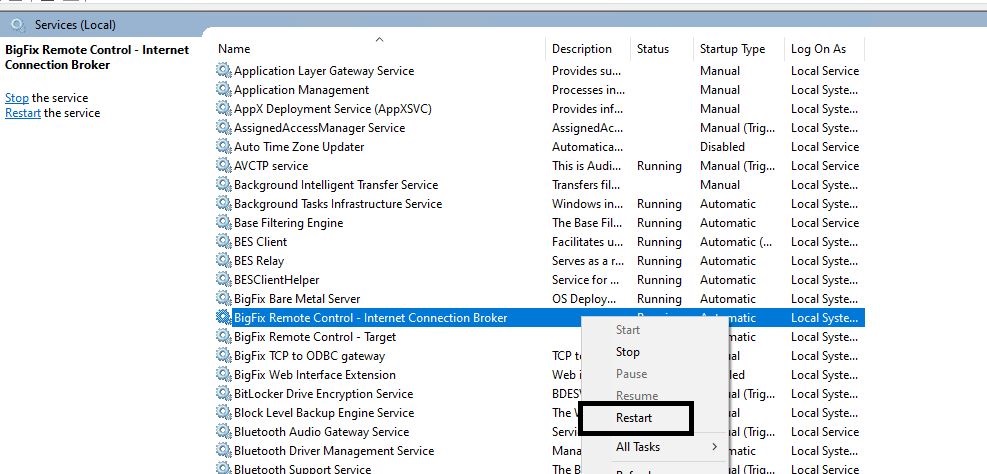Toggle sort arrow above Name column
The height and width of the screenshot is (474, 987).
380,39
